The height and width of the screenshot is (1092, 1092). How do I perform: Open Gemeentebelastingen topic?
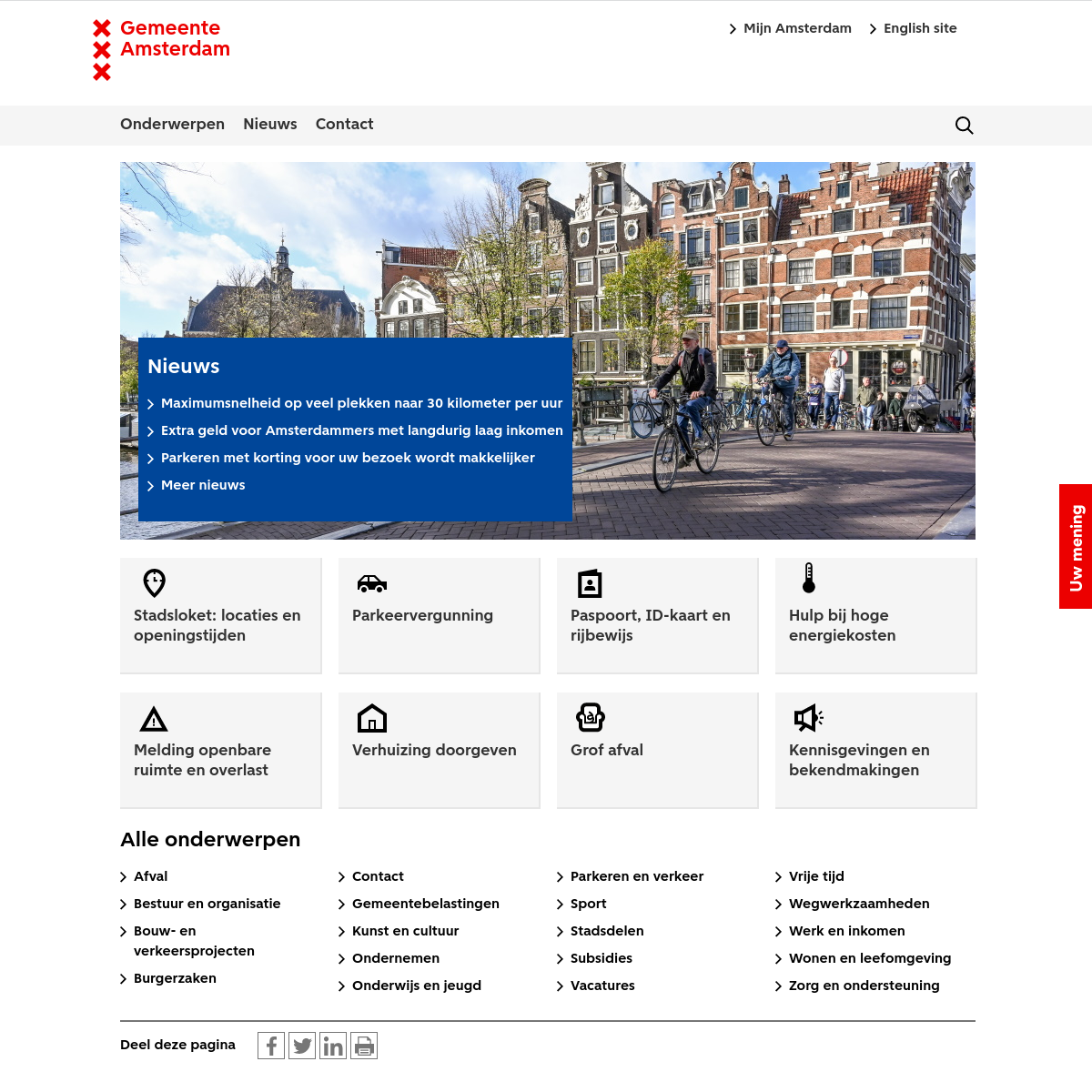pos(419,904)
